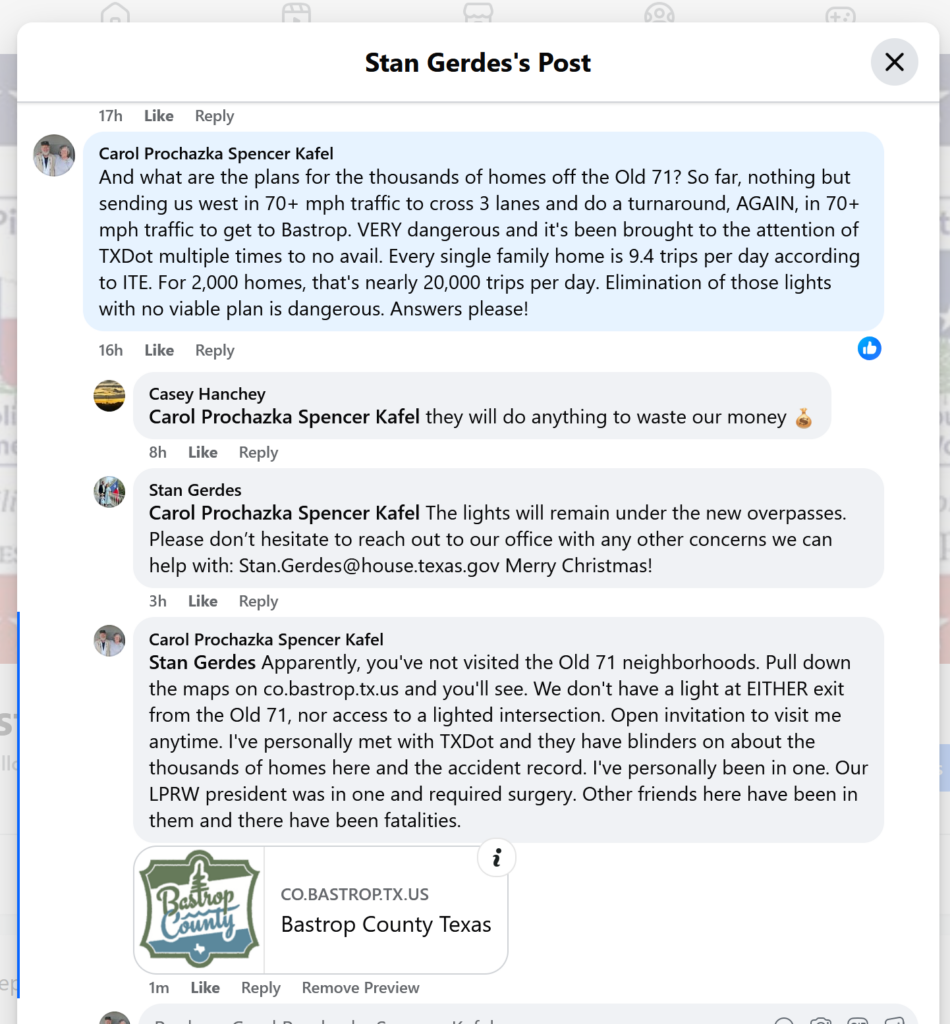Screen dimensions: 950x1024
Task: Click the scrollbar on the right edge
Action: click(x=941, y=500)
